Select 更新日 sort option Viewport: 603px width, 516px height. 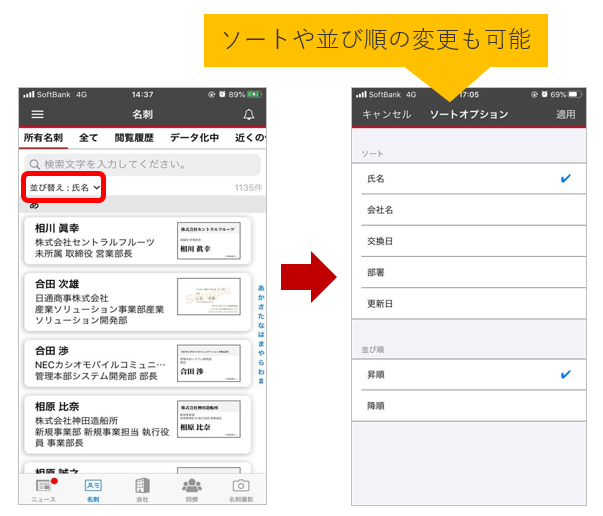coord(469,303)
